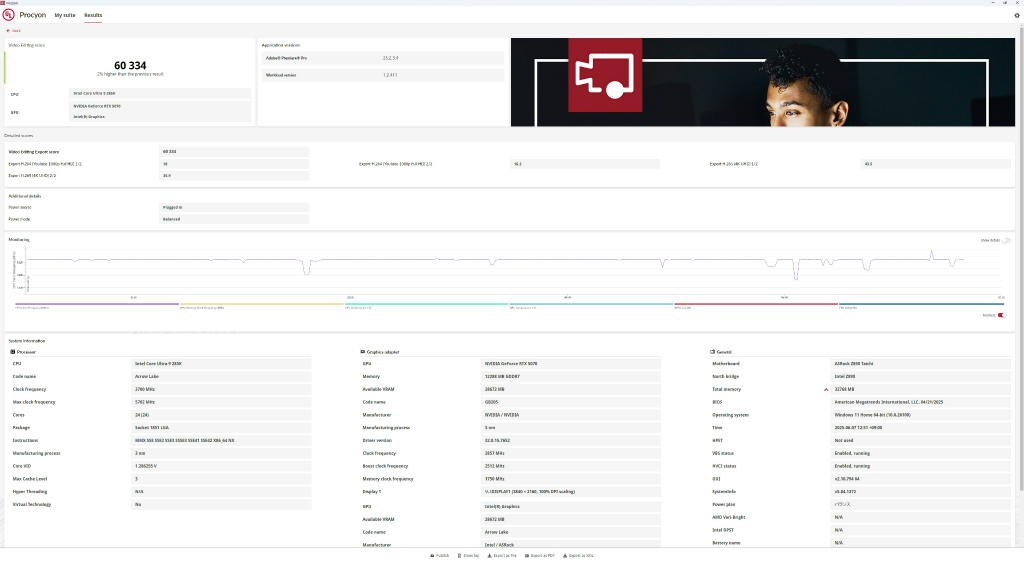Click the Publish cloud icon
The image size is (1024, 563).
(x=432, y=556)
